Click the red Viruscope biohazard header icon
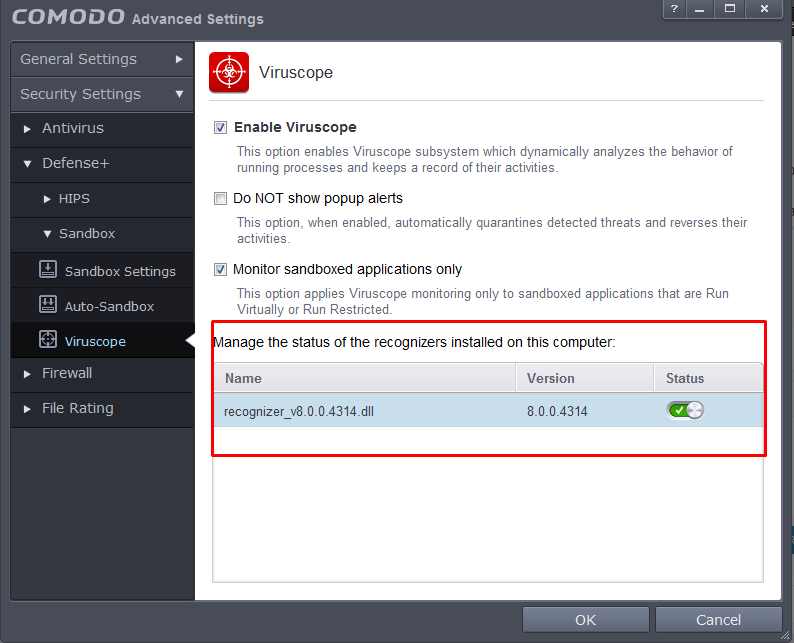 [229, 72]
